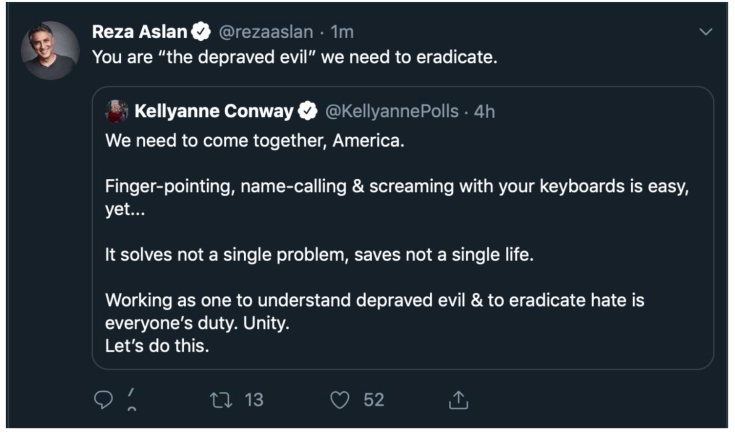Click Kellyanne Conway's small avatar
The width and height of the screenshot is (735, 437).
(116, 110)
